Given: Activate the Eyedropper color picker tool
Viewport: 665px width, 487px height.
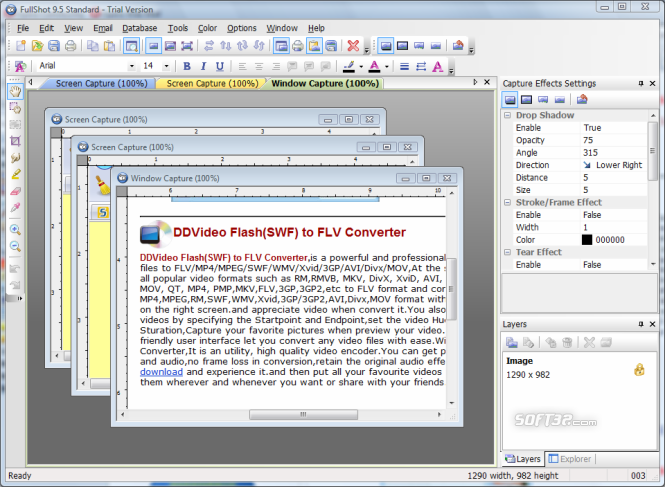Looking at the screenshot, I should coord(15,207).
